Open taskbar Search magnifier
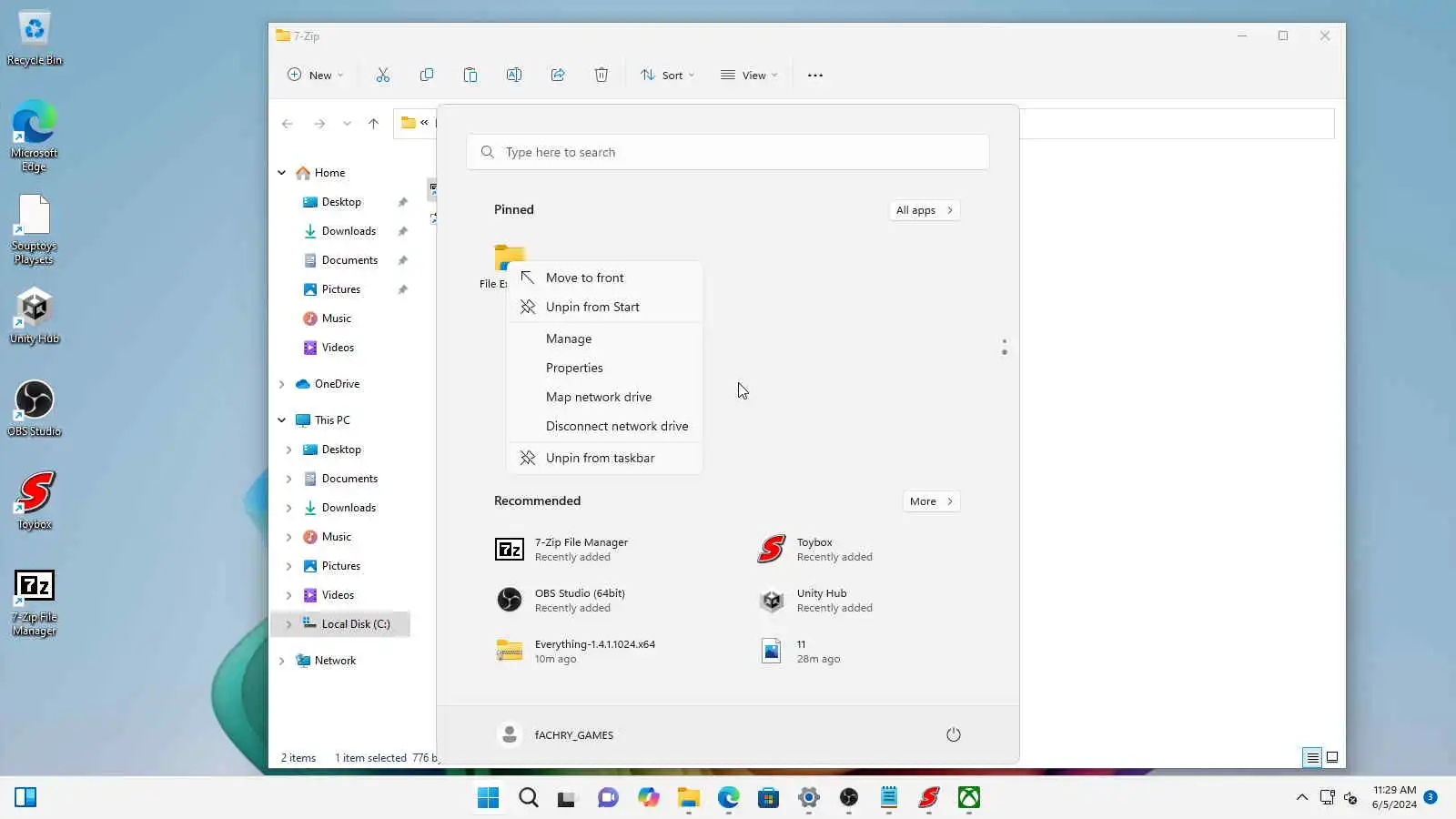 pos(528,798)
